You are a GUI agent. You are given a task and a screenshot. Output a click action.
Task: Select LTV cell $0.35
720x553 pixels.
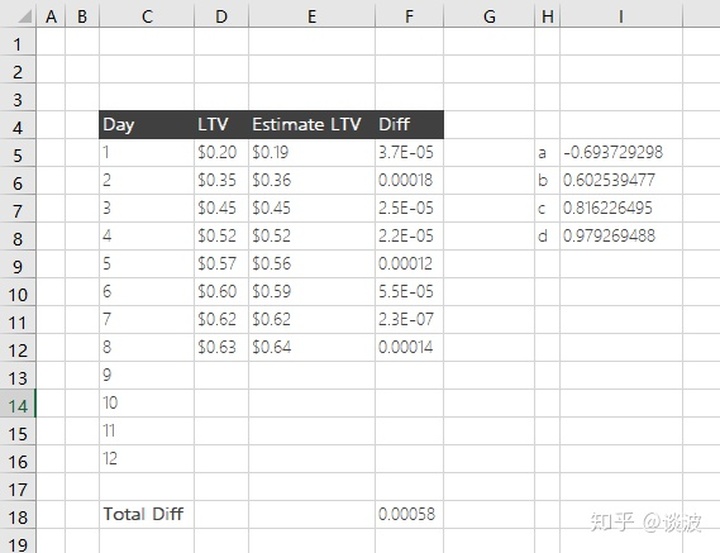click(221, 181)
